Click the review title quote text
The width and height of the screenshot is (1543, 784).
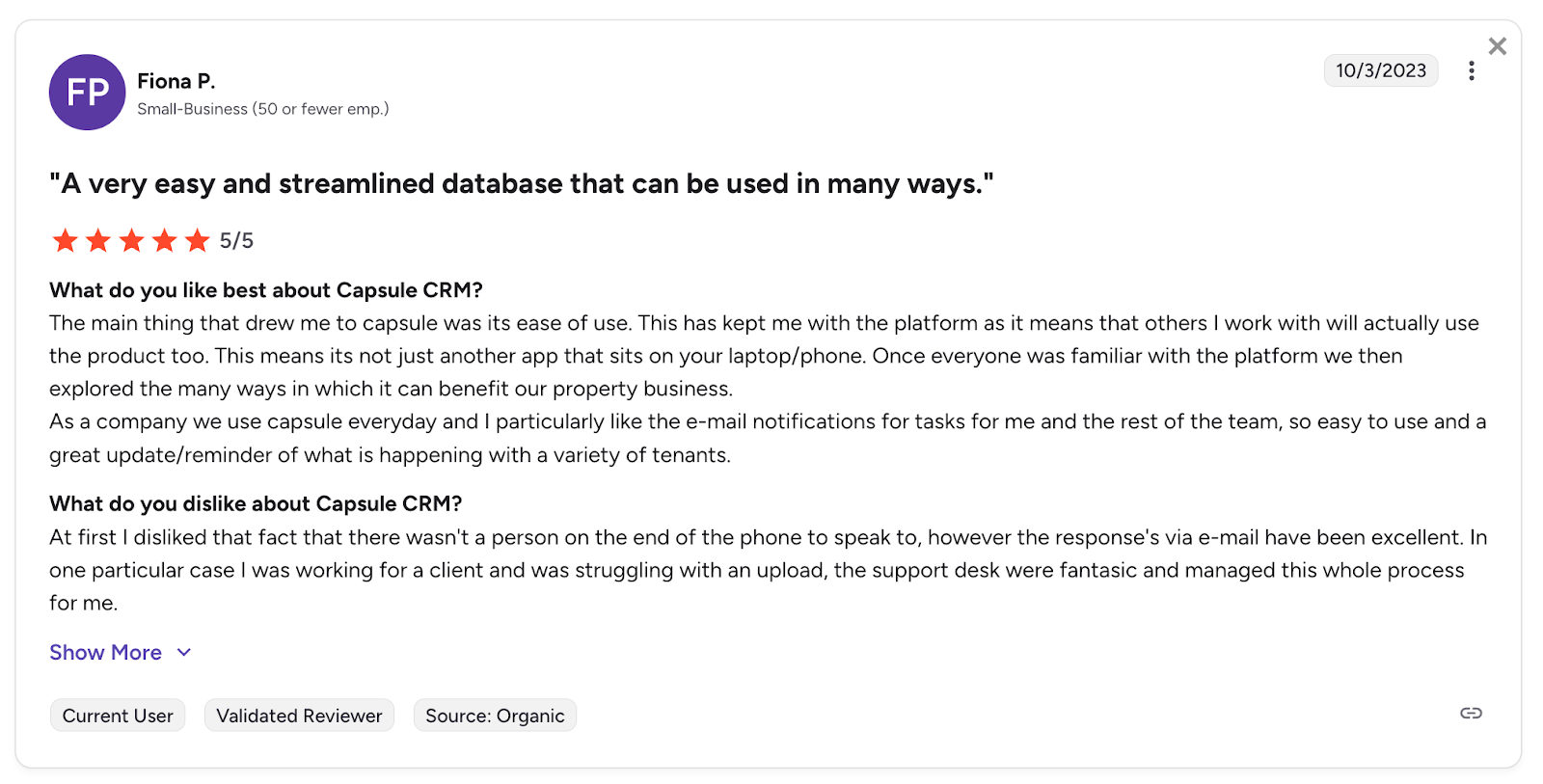coord(522,183)
